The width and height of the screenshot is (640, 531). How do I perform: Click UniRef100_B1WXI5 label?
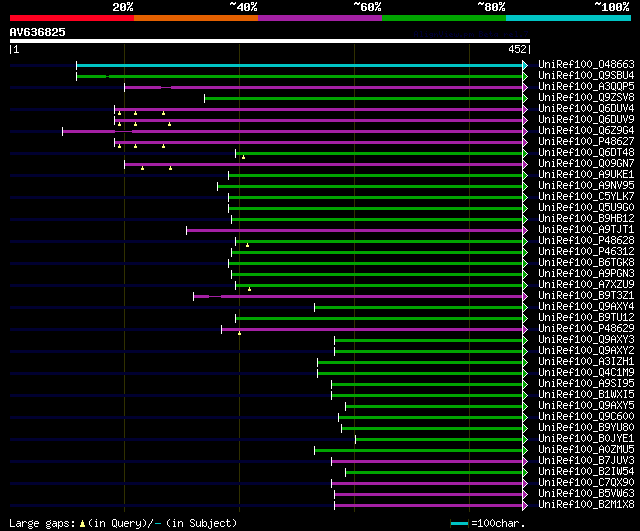pyautogui.click(x=586, y=395)
